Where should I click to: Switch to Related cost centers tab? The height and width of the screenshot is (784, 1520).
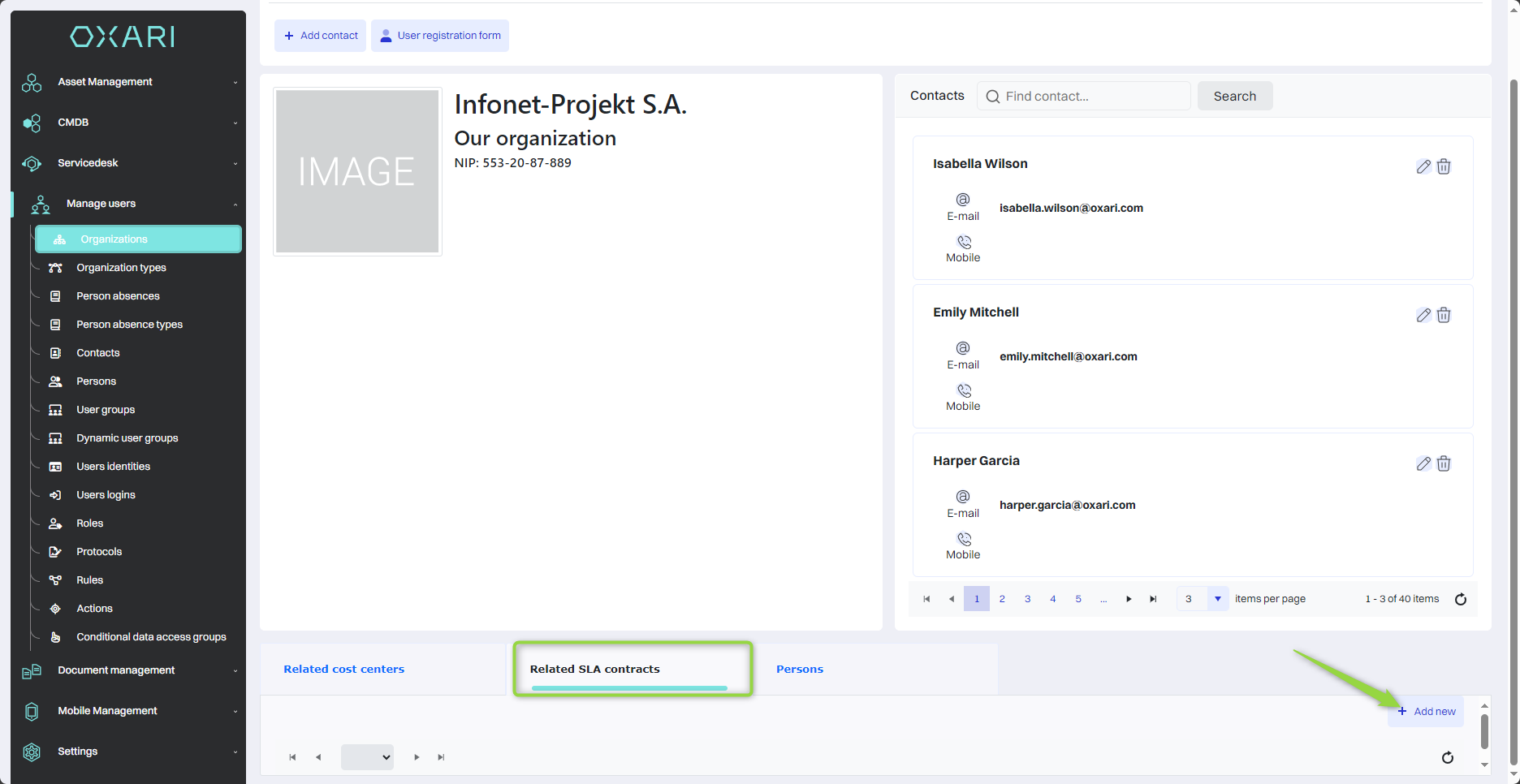[x=344, y=670]
